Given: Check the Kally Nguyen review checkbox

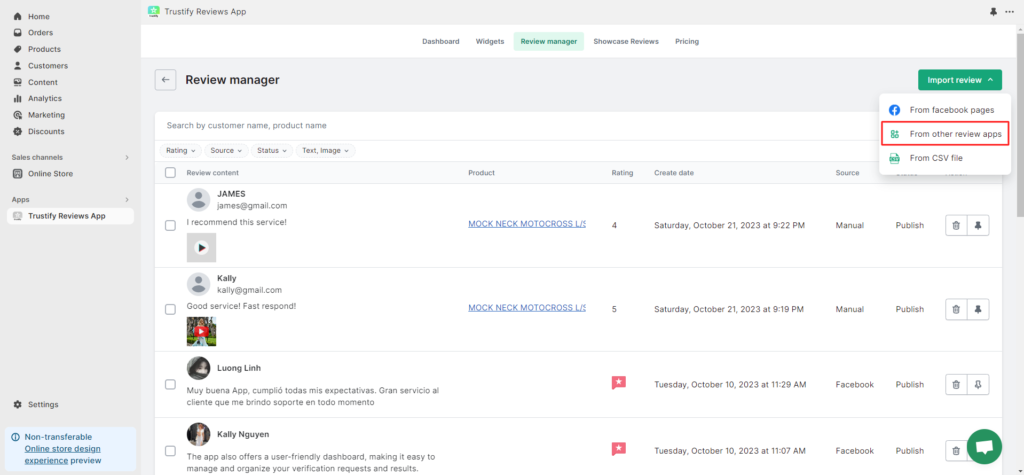Looking at the screenshot, I should 170,450.
